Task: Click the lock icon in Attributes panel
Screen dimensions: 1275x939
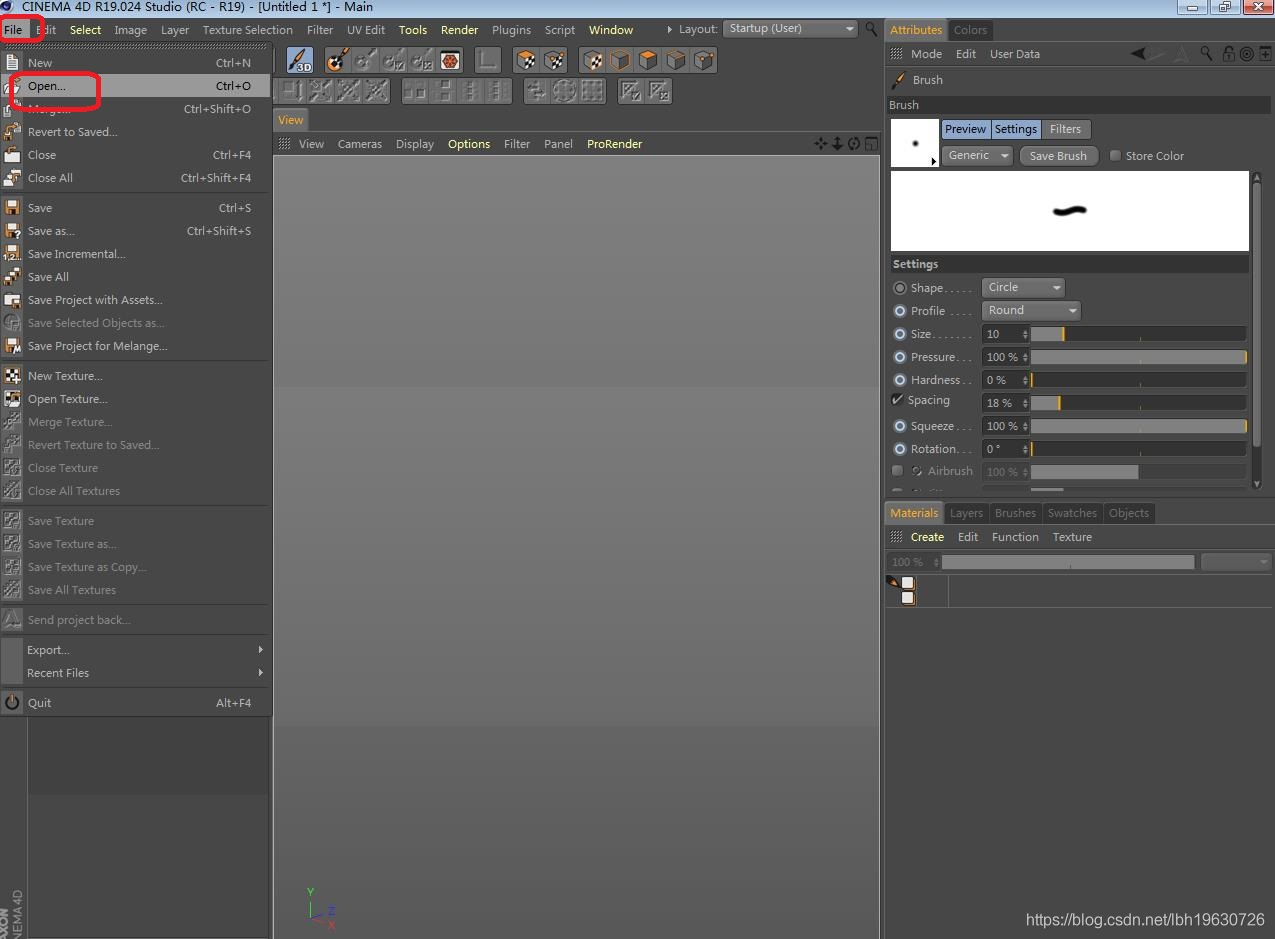Action: [x=1228, y=54]
